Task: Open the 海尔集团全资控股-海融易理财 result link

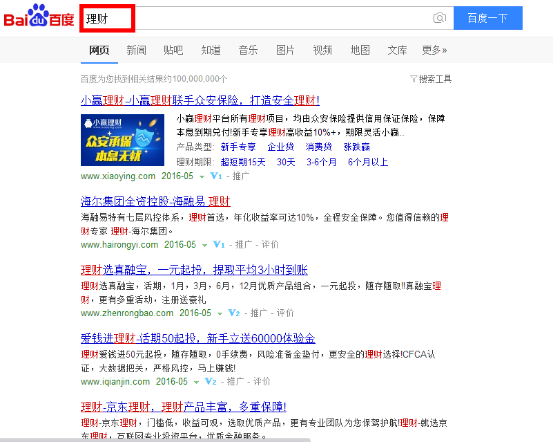Action: click(x=155, y=201)
